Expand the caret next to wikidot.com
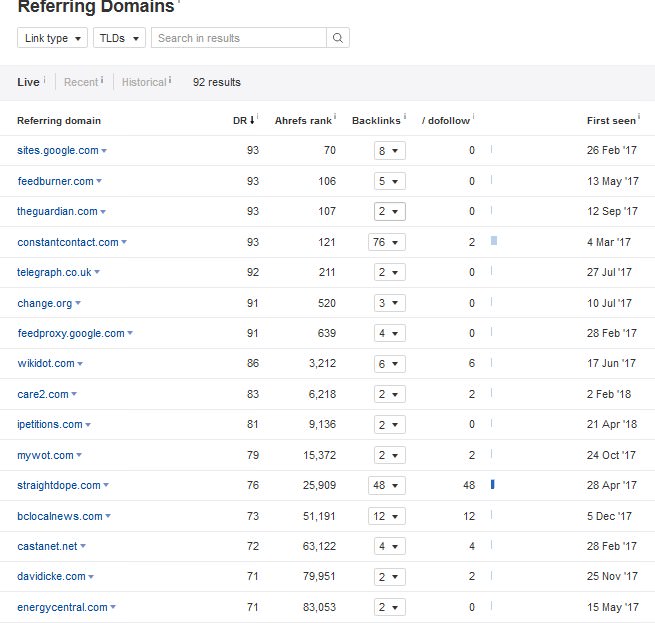 (x=80, y=364)
